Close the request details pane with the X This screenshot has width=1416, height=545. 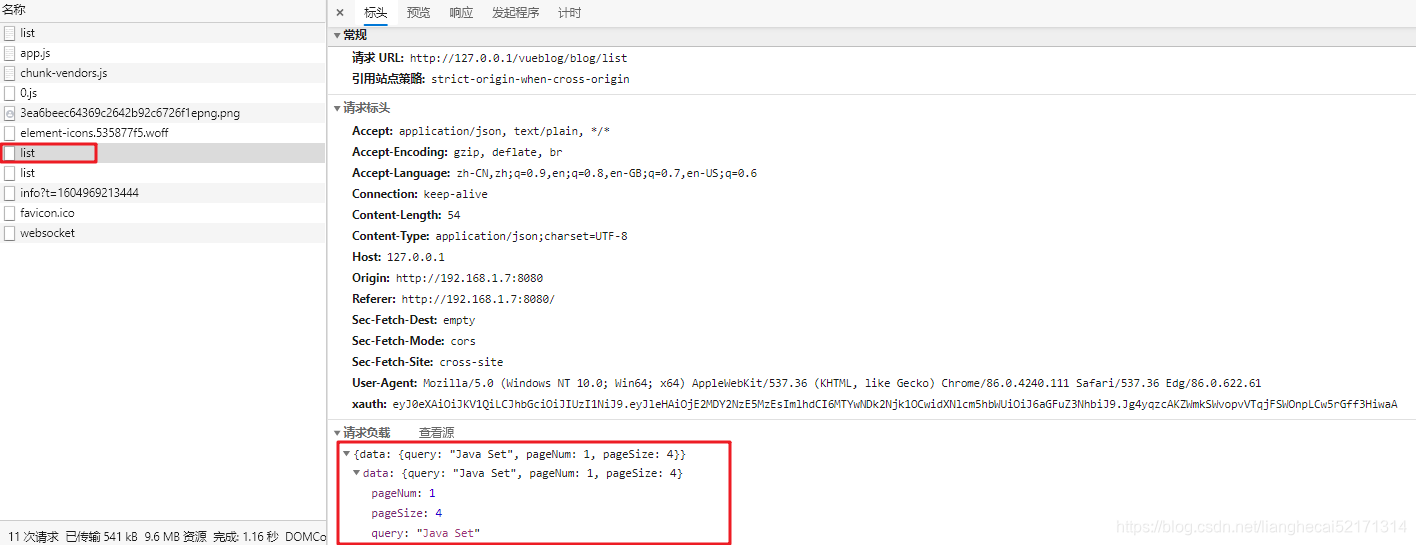tap(340, 13)
